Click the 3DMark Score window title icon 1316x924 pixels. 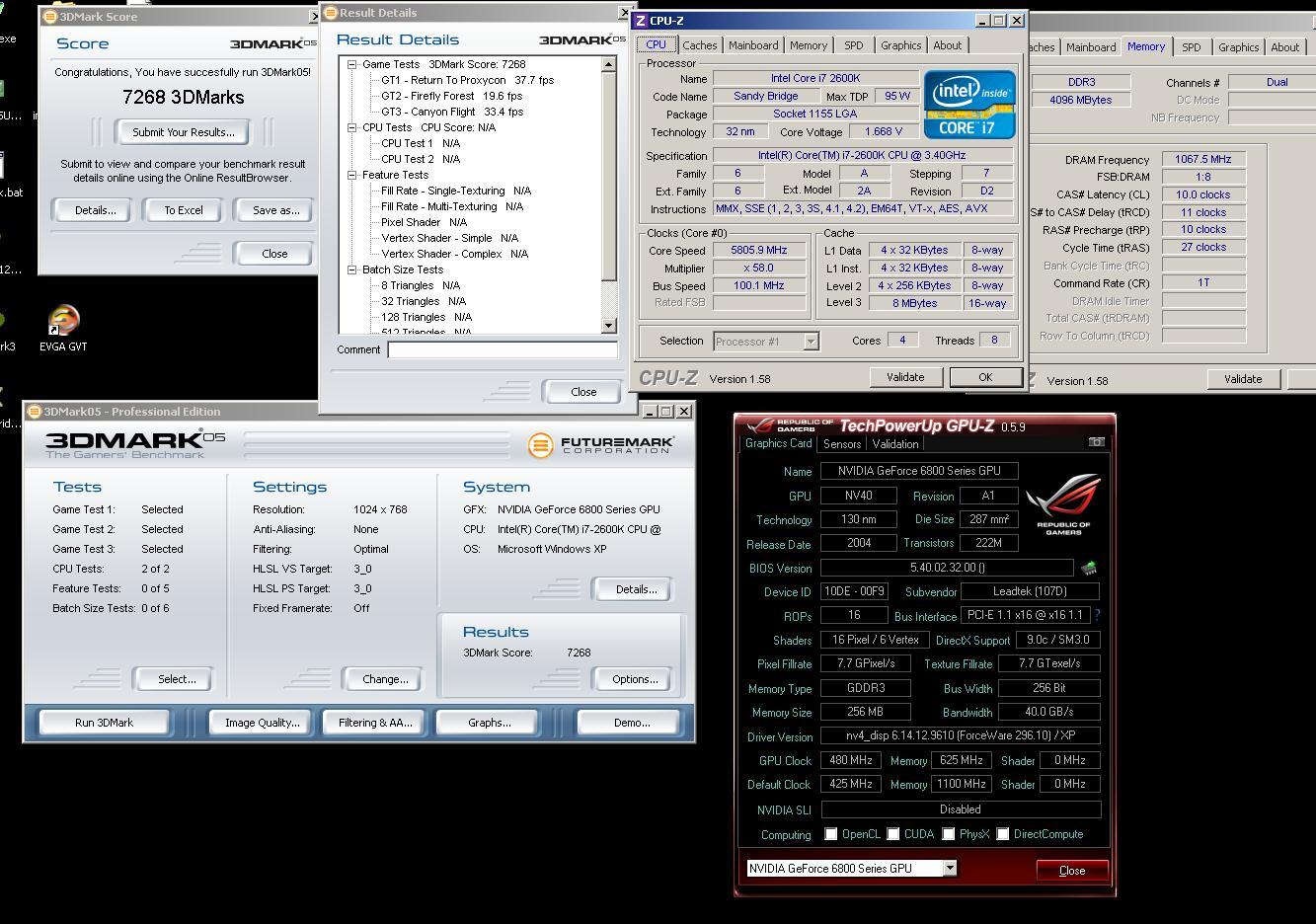49,17
